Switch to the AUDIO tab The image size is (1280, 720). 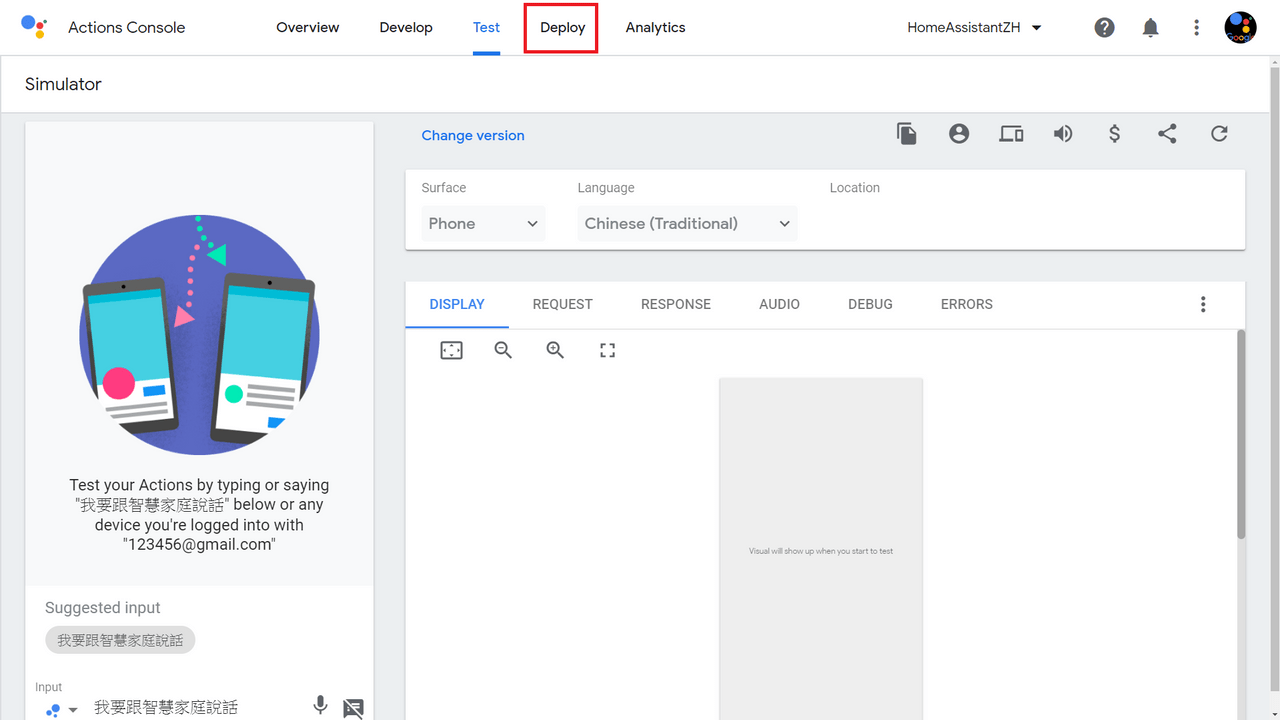click(x=780, y=304)
